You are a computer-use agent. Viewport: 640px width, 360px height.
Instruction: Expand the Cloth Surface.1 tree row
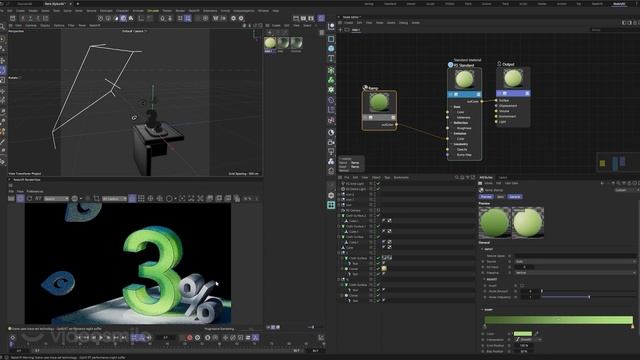coord(339,226)
